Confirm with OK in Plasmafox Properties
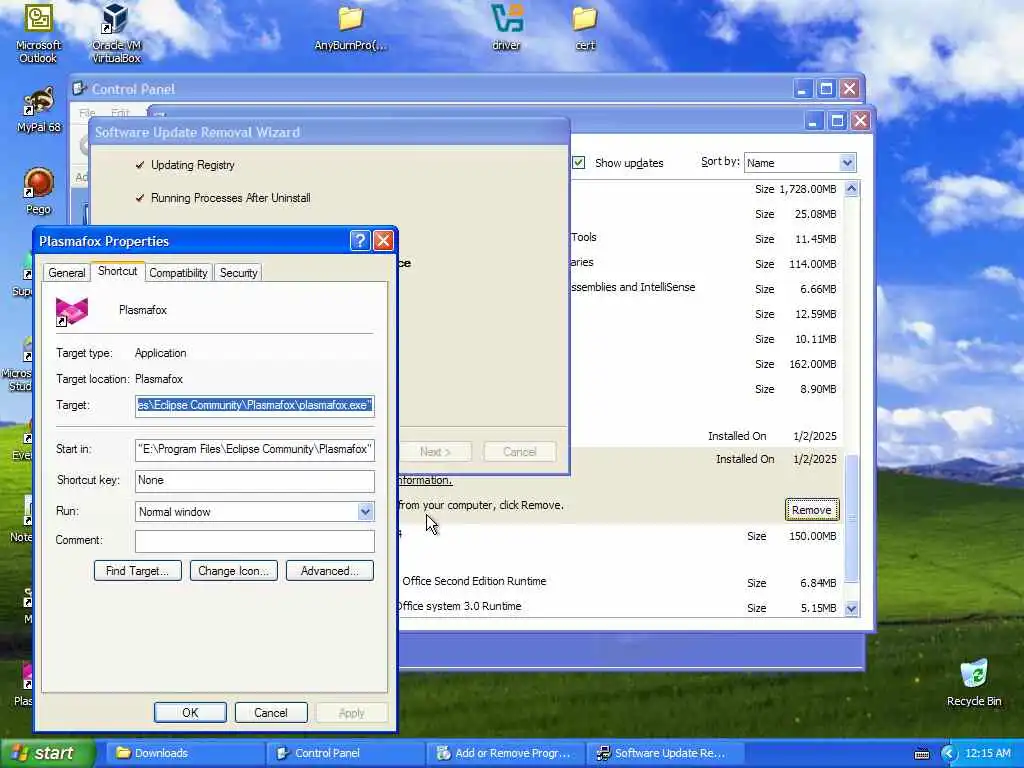1024x768 pixels. [190, 712]
